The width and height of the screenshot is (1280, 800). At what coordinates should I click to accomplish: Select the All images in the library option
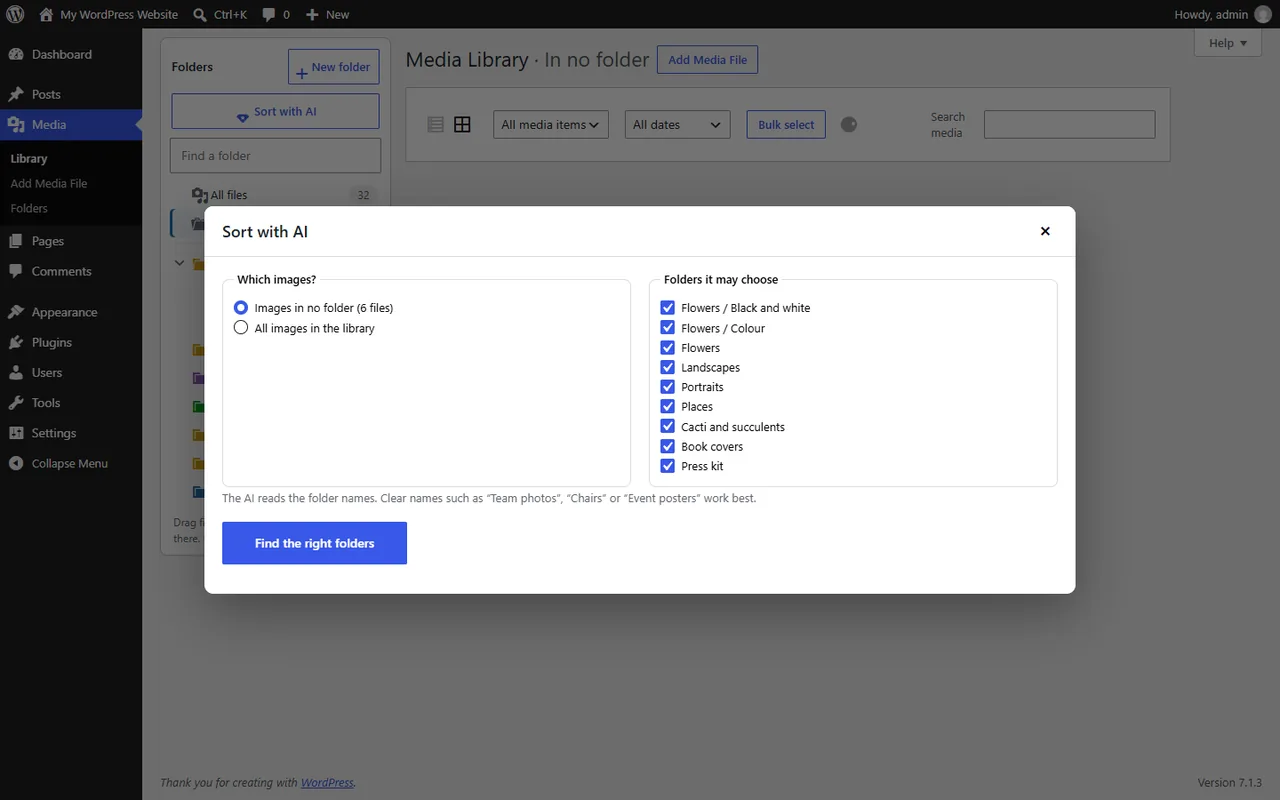pyautogui.click(x=240, y=327)
